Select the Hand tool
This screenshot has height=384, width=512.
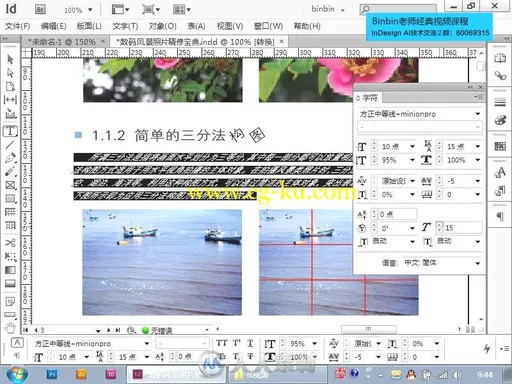pyautogui.click(x=10, y=328)
